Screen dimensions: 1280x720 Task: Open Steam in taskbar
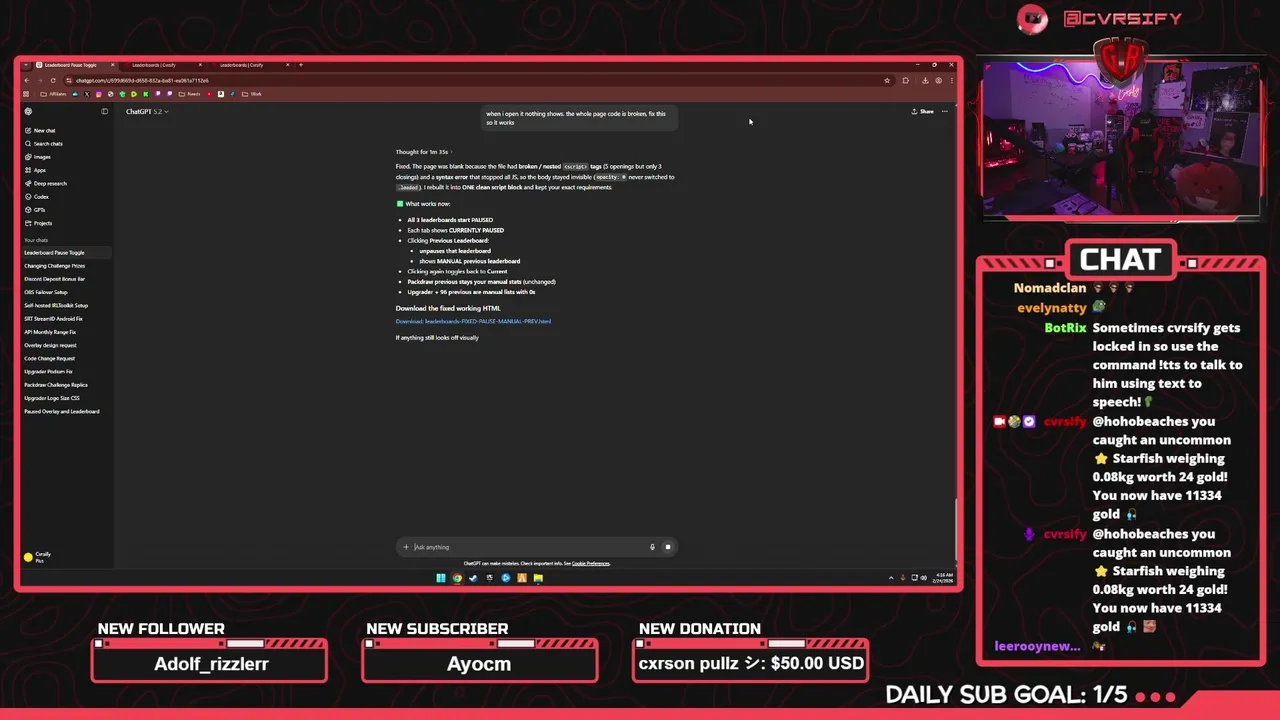[473, 578]
